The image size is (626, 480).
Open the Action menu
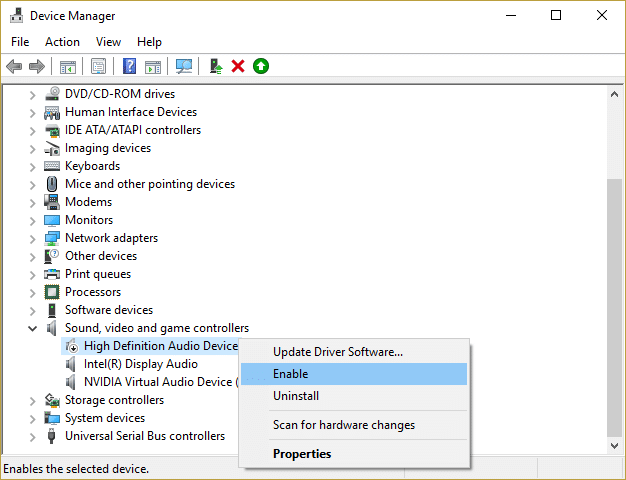[x=62, y=42]
